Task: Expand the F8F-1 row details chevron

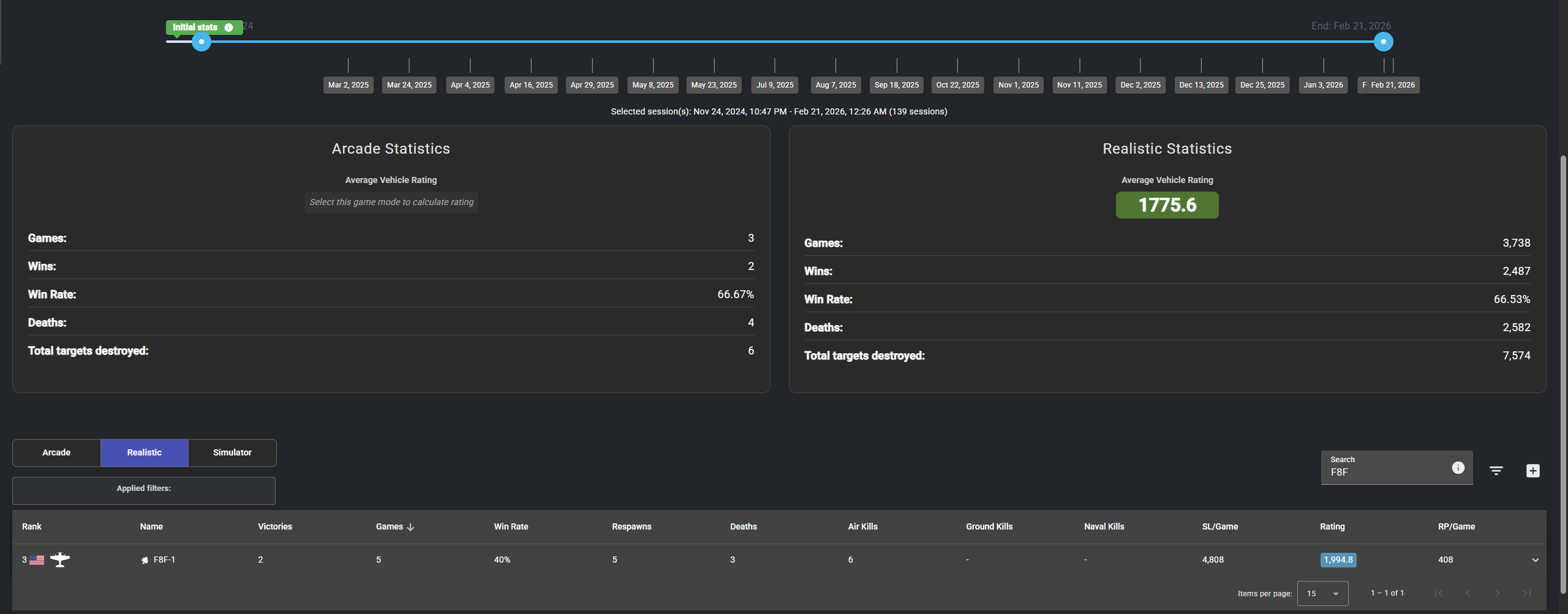Action: coord(1535,560)
